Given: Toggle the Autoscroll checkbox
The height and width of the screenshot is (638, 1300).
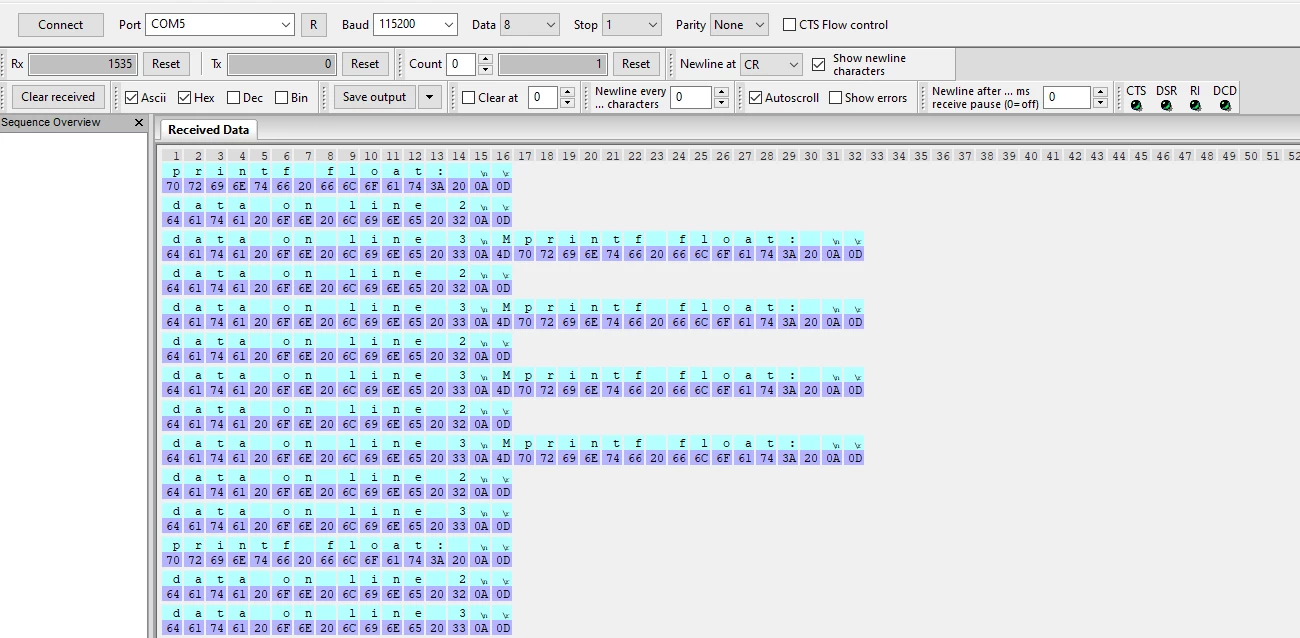Looking at the screenshot, I should tap(756, 98).
